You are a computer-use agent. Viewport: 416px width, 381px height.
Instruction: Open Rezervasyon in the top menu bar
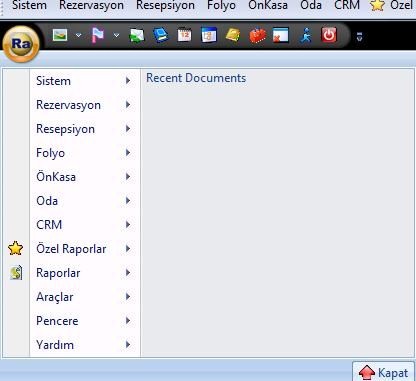pyautogui.click(x=91, y=5)
